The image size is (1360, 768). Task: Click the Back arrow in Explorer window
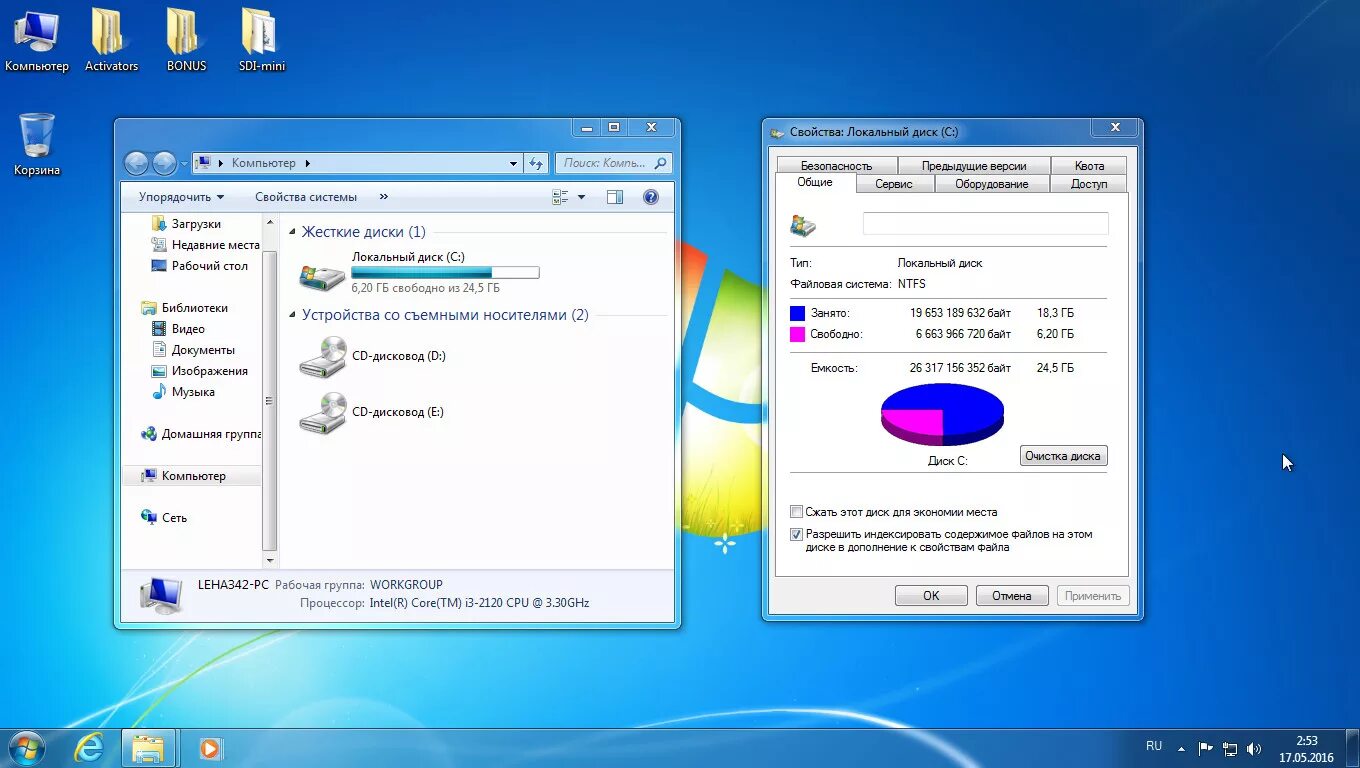[x=136, y=163]
